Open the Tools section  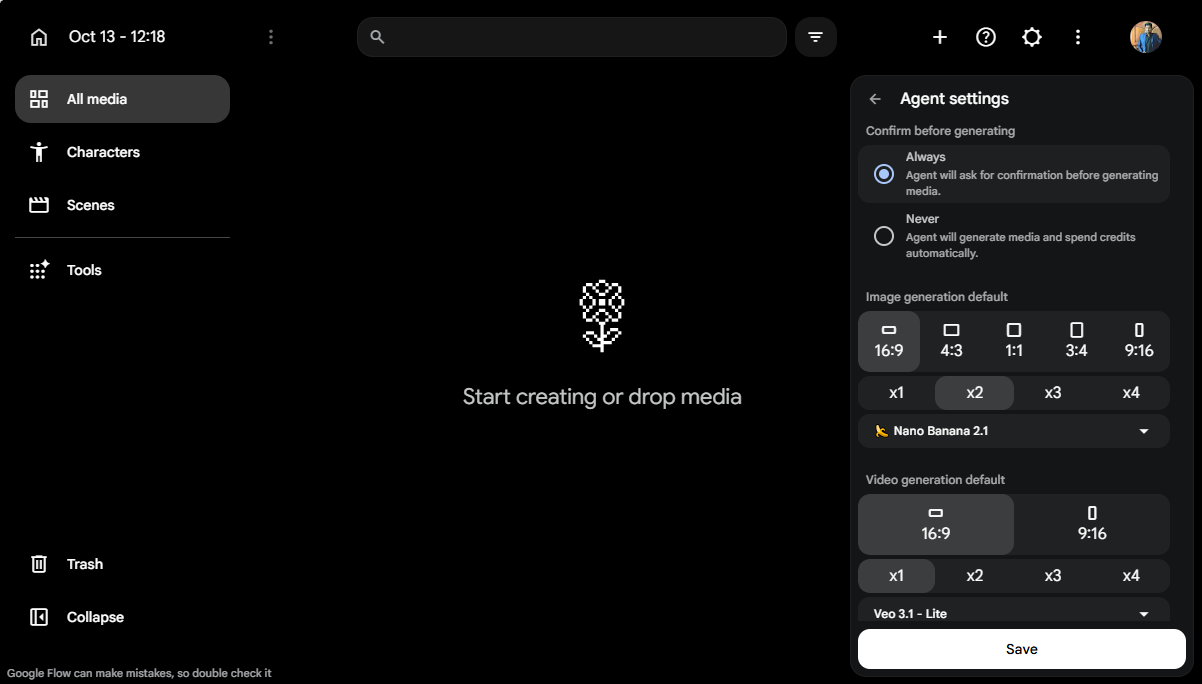pos(122,270)
